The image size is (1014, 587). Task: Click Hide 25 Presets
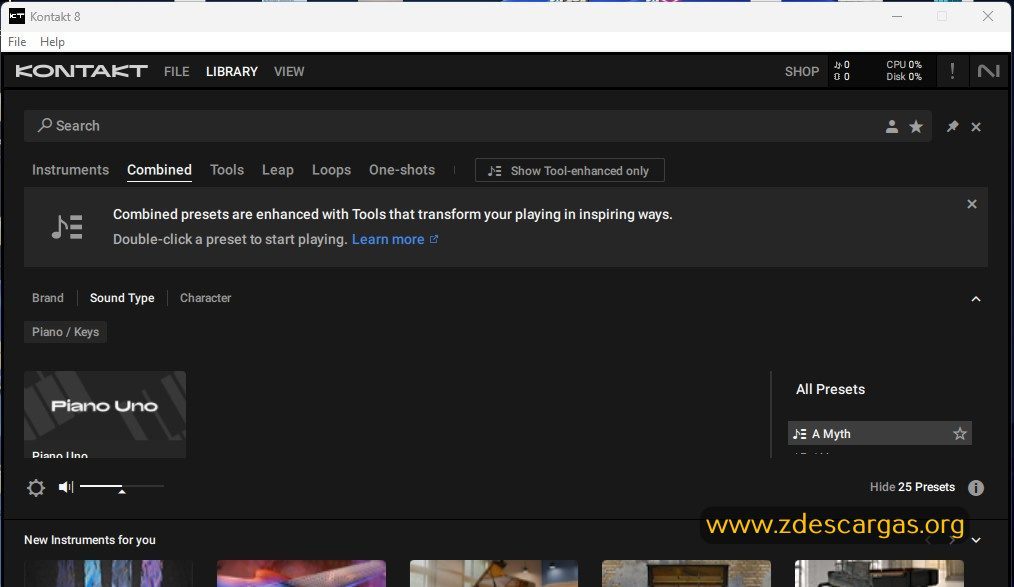[x=912, y=487]
